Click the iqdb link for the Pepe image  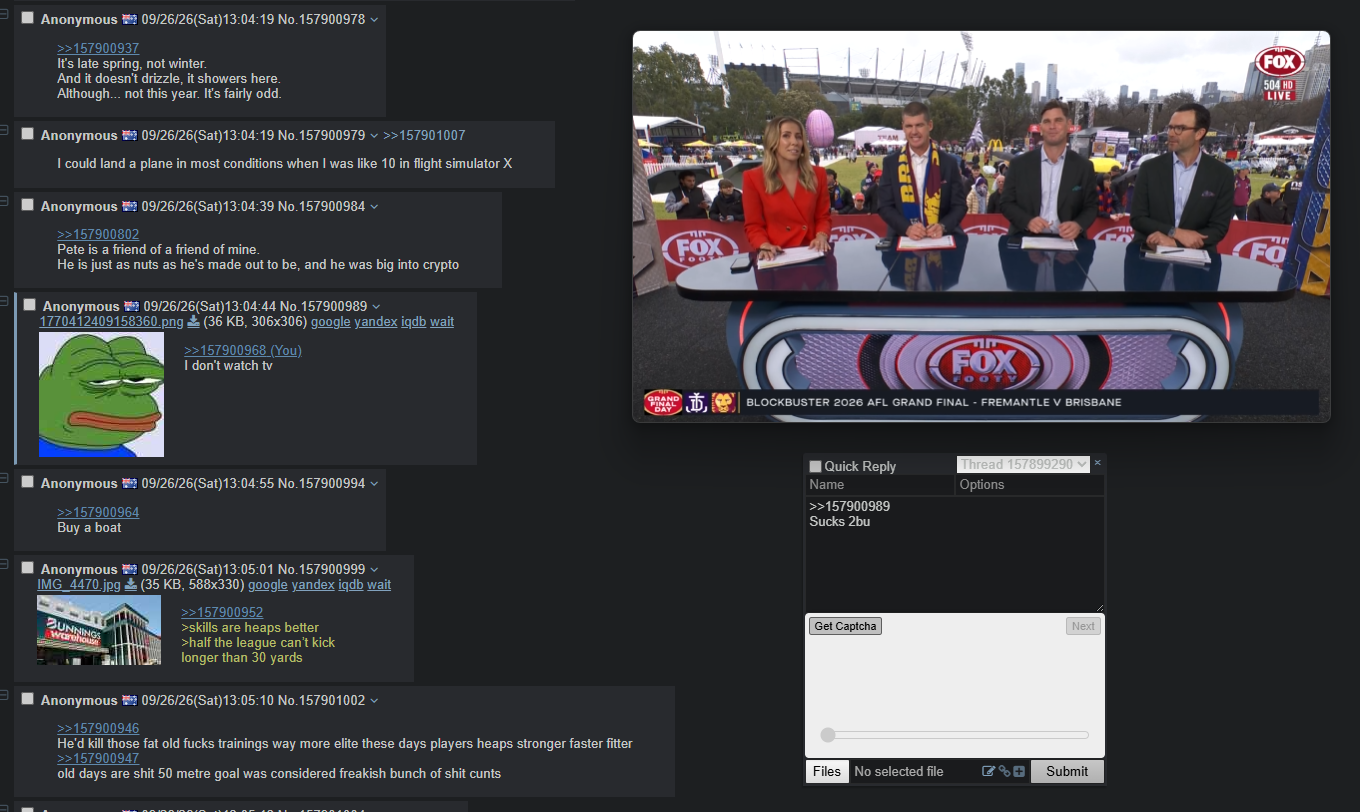[x=413, y=322]
